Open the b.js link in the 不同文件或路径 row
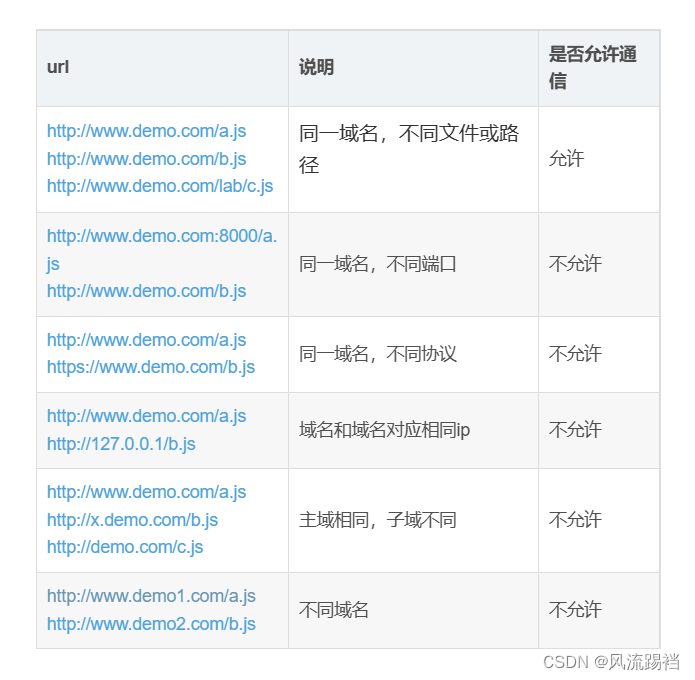 tap(146, 159)
